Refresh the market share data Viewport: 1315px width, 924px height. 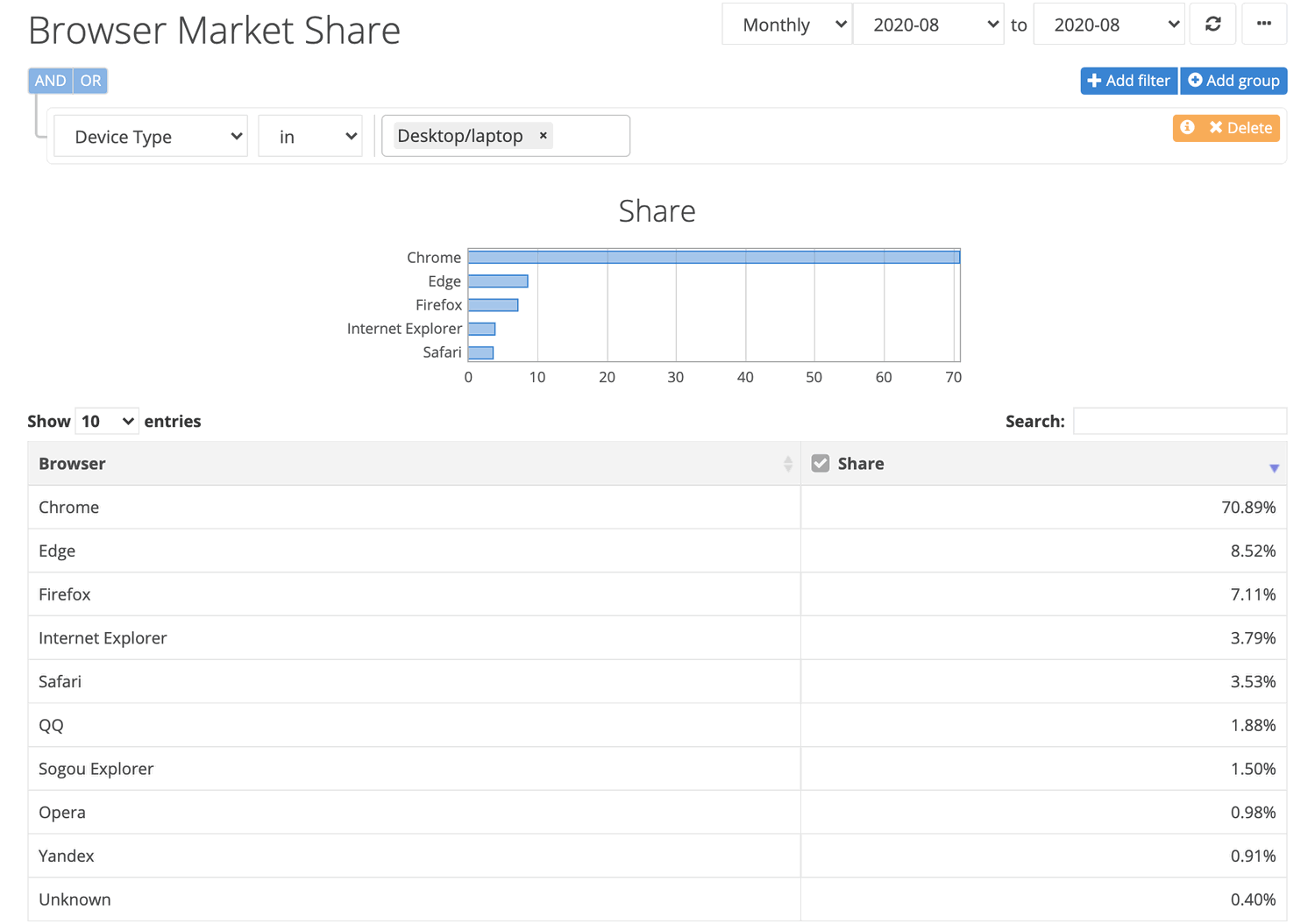tap(1212, 24)
